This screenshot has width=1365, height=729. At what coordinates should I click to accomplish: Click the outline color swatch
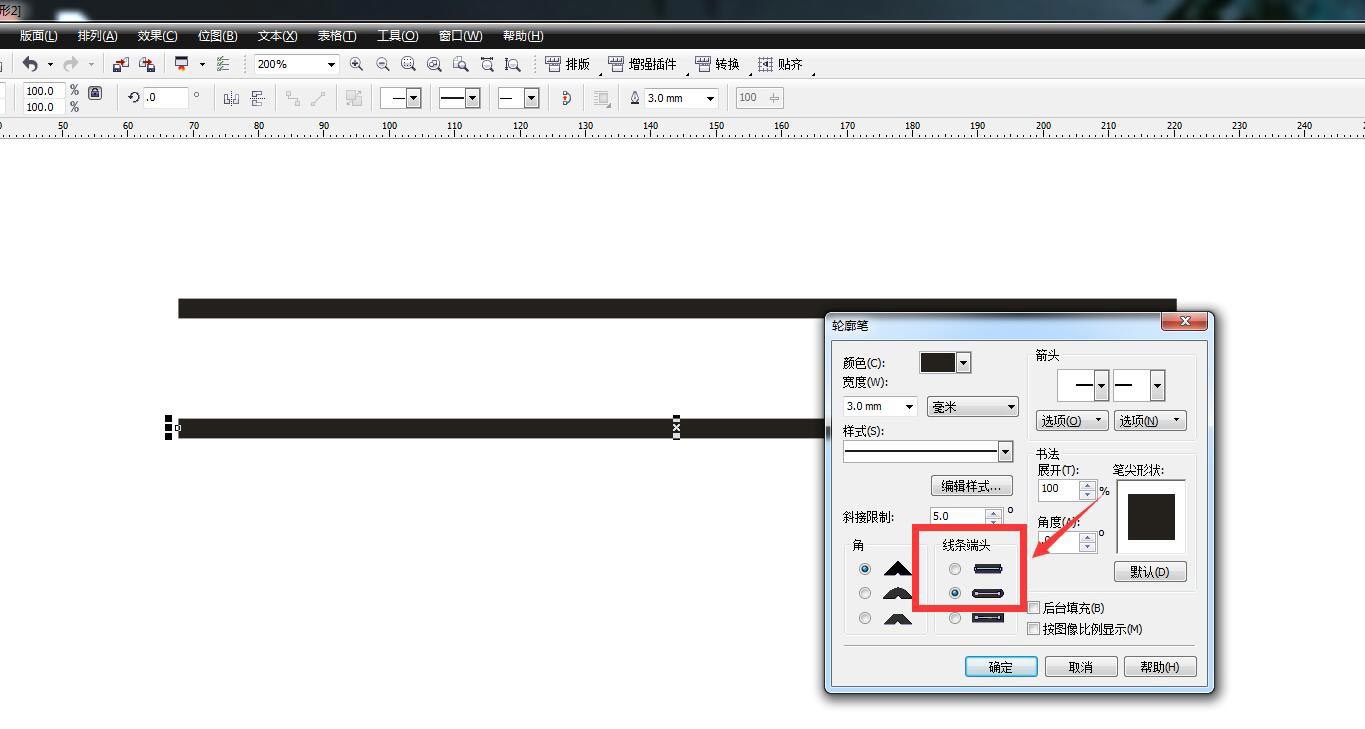(x=937, y=363)
